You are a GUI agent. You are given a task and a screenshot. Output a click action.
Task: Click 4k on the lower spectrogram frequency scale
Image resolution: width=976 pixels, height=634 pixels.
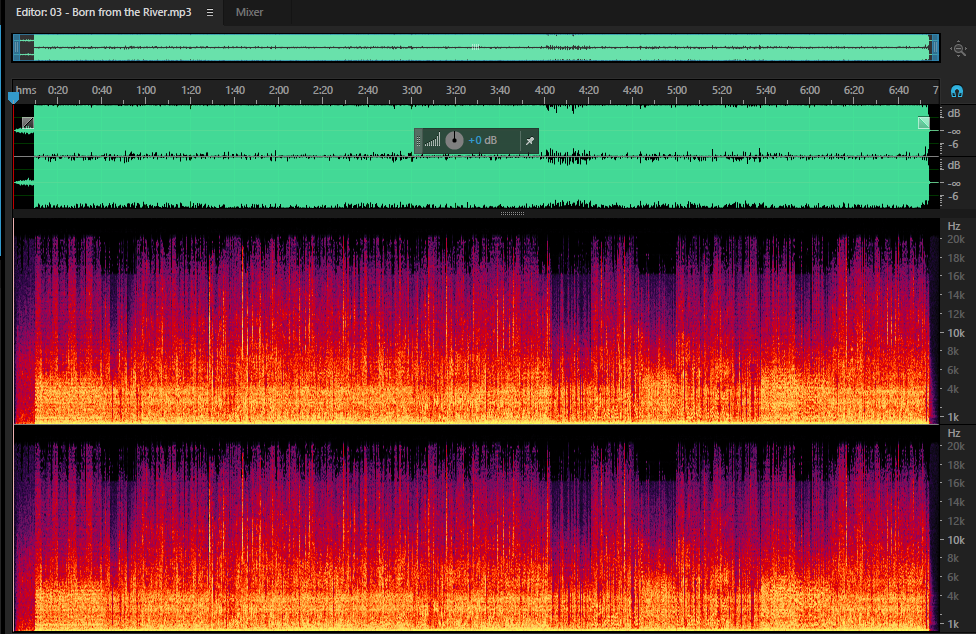pos(954,596)
